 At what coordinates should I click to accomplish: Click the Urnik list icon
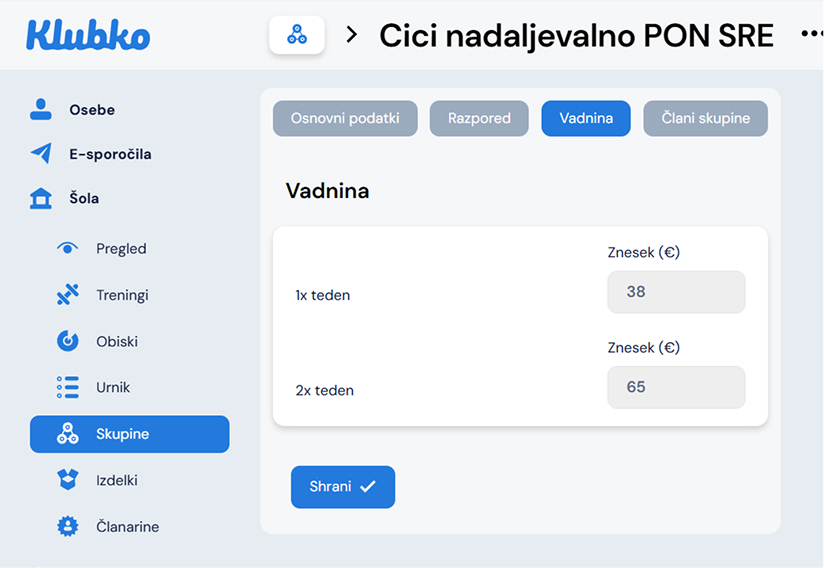point(67,387)
